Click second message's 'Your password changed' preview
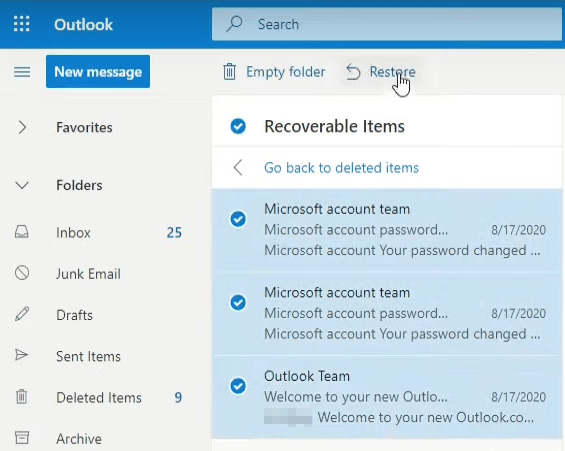The height and width of the screenshot is (451, 565). pyautogui.click(x=402, y=334)
